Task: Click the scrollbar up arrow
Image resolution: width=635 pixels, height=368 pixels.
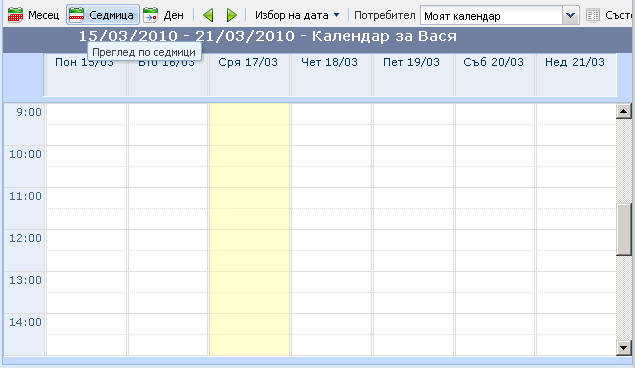Action: [624, 111]
